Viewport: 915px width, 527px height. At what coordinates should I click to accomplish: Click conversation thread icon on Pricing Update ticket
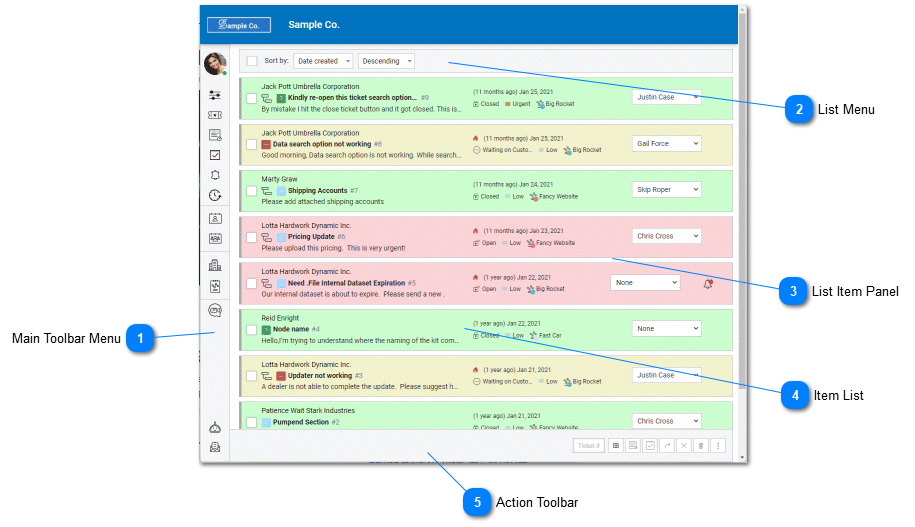(267, 237)
